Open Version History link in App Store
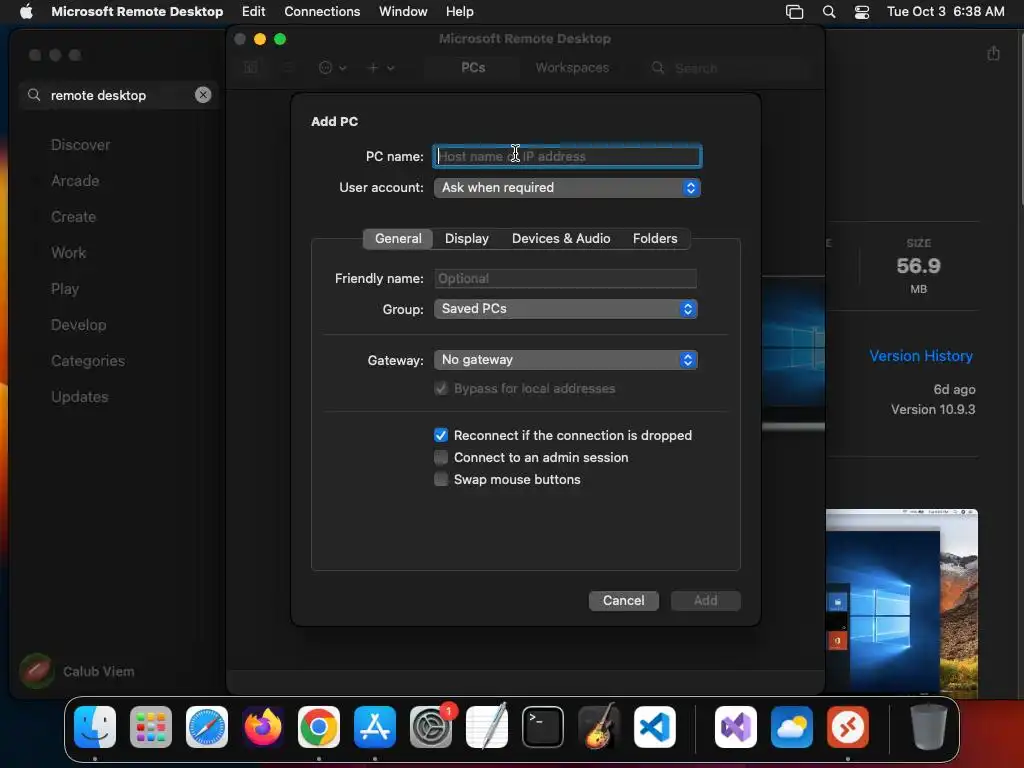This screenshot has height=768, width=1024. 921,356
